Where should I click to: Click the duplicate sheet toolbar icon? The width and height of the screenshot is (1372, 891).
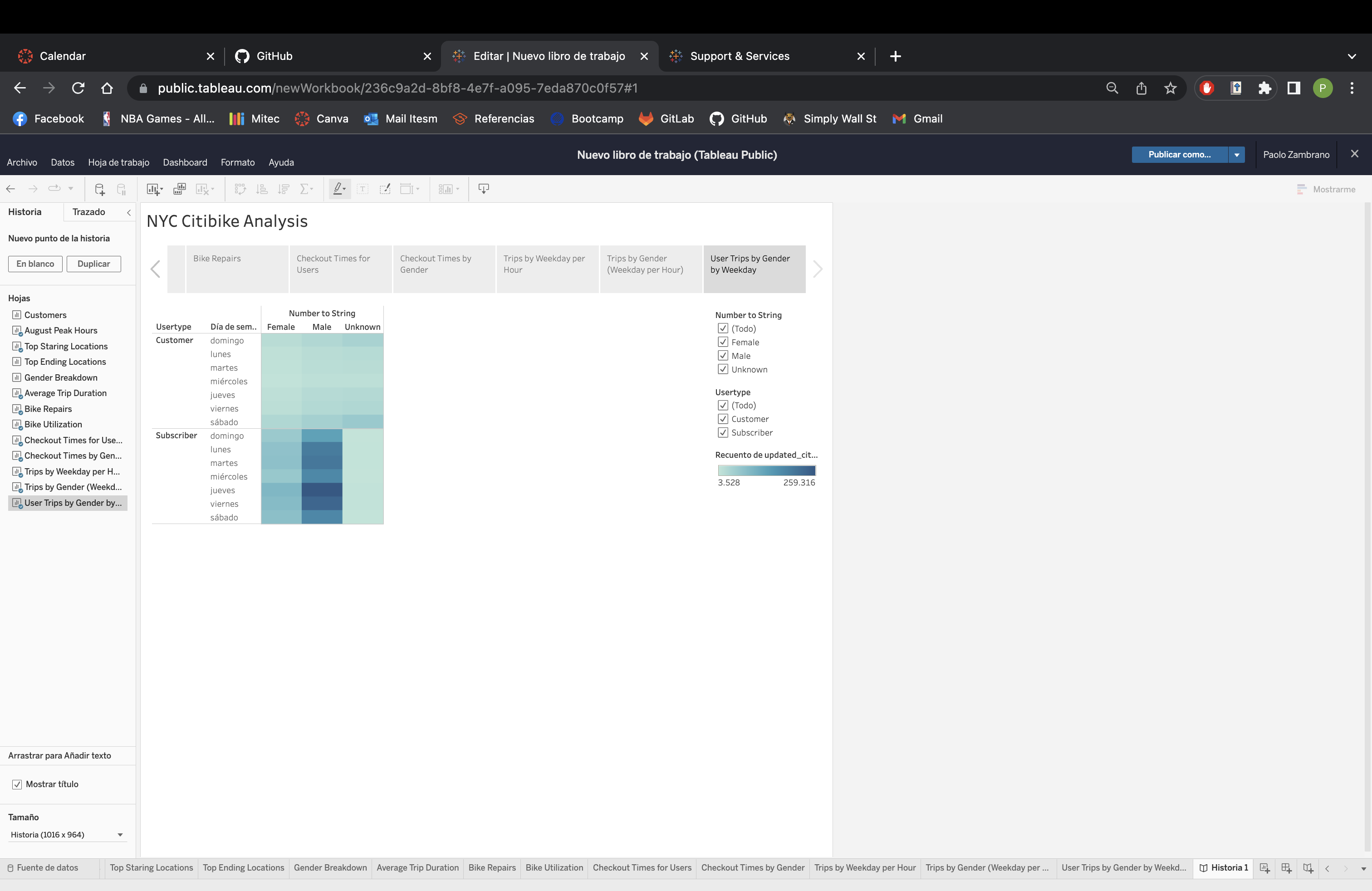click(x=179, y=189)
